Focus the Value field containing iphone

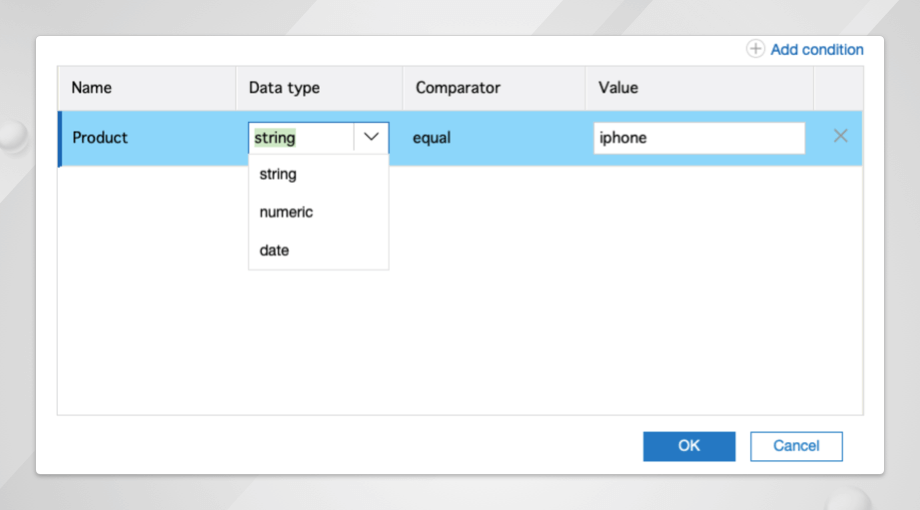(698, 138)
